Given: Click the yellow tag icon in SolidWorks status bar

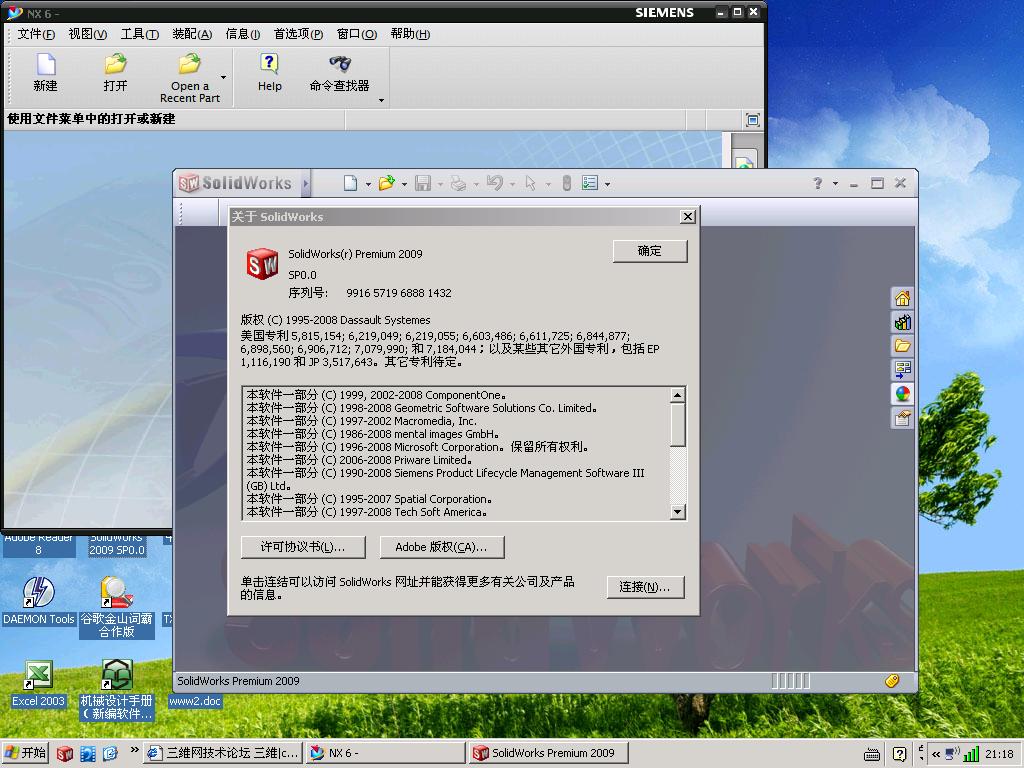Looking at the screenshot, I should pyautogui.click(x=892, y=681).
